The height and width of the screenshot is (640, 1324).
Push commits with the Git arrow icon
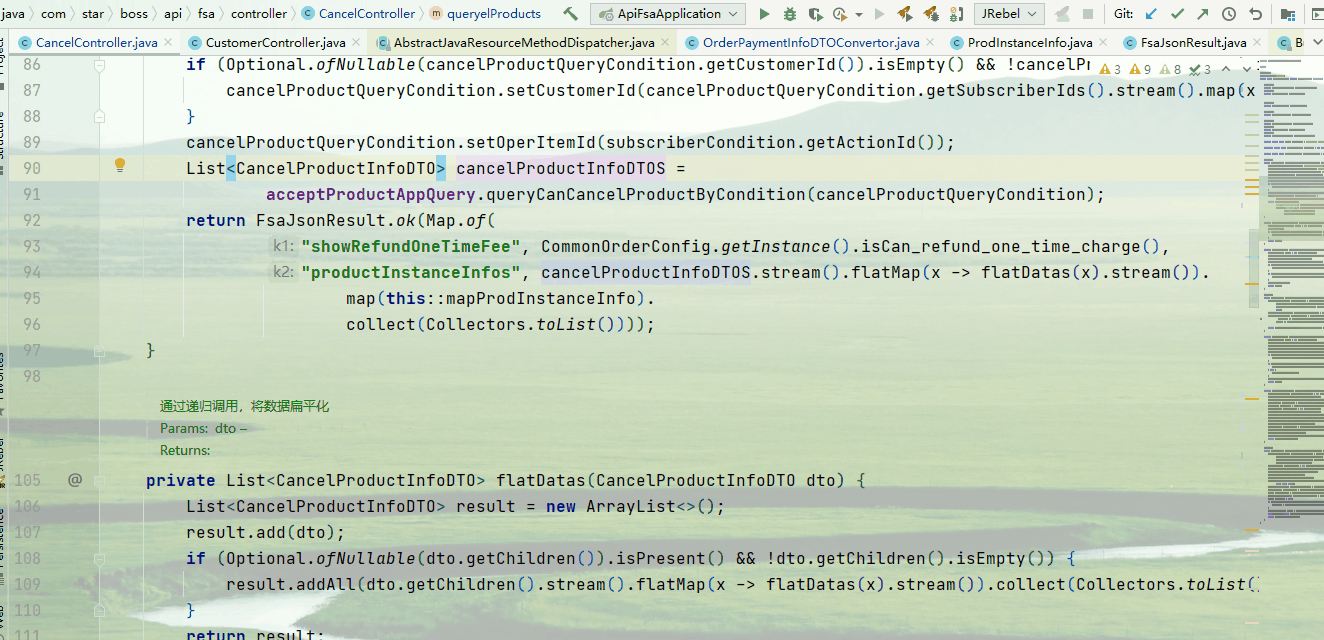1203,14
